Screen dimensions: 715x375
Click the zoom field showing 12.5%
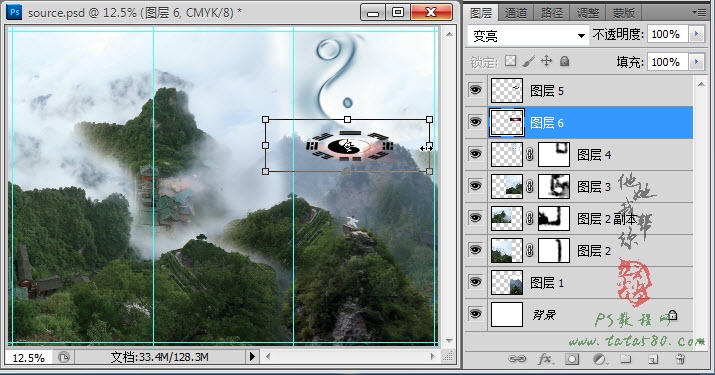28,357
